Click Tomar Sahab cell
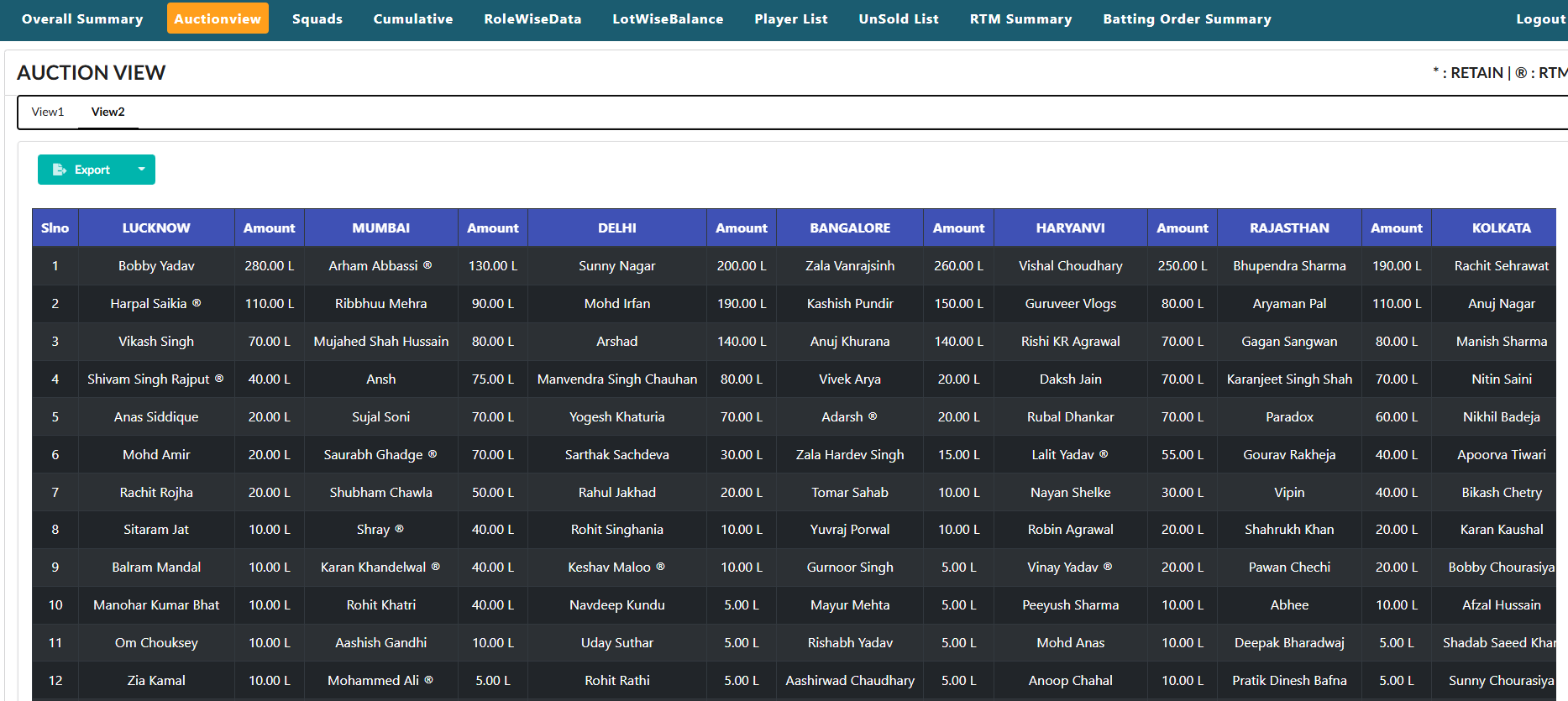This screenshot has width=1568, height=701. pos(850,492)
